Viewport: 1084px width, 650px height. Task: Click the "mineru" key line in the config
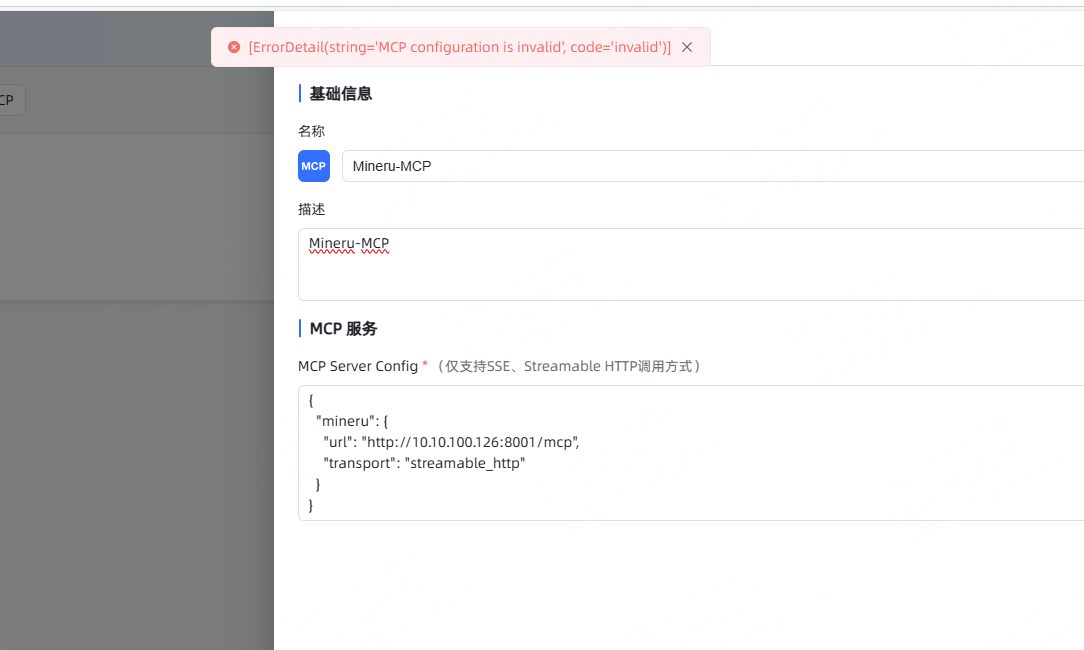point(352,421)
